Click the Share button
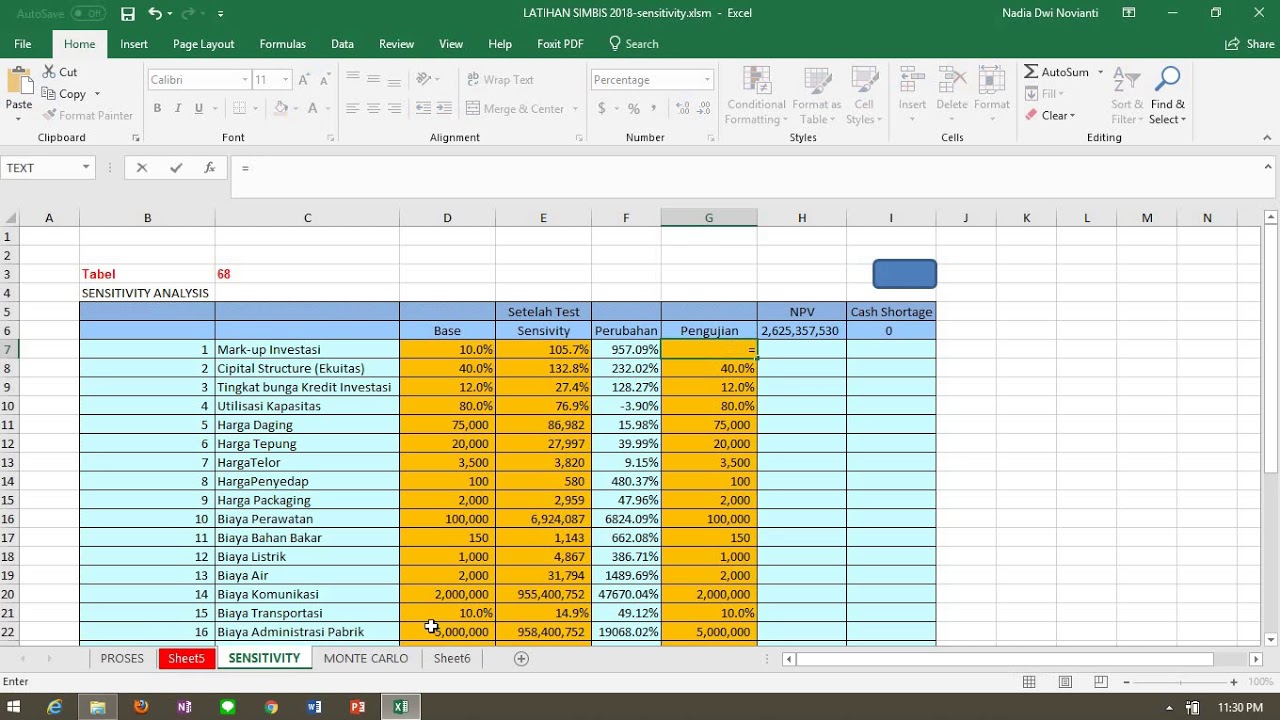This screenshot has height=720, width=1280. pyautogui.click(x=1250, y=44)
